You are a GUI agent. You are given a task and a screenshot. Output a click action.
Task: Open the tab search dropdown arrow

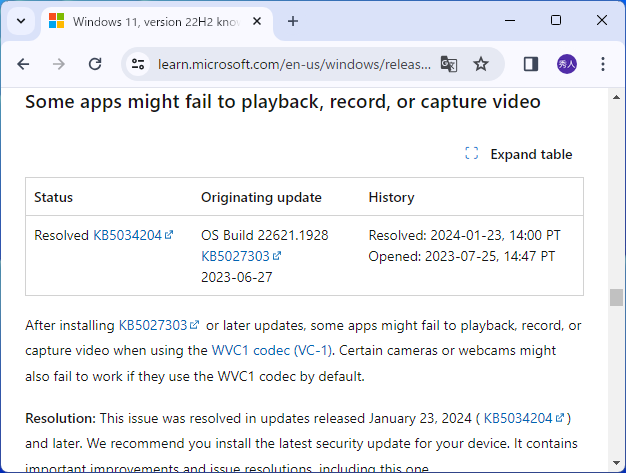pos(21,21)
